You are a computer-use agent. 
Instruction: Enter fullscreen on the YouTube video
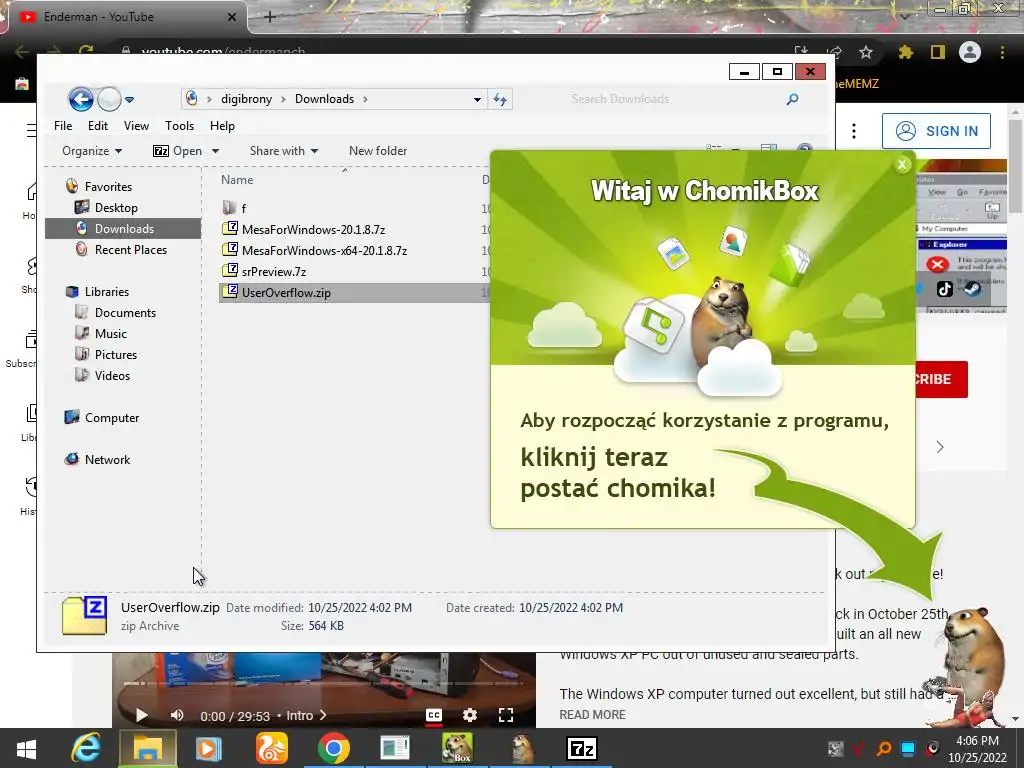click(x=506, y=716)
